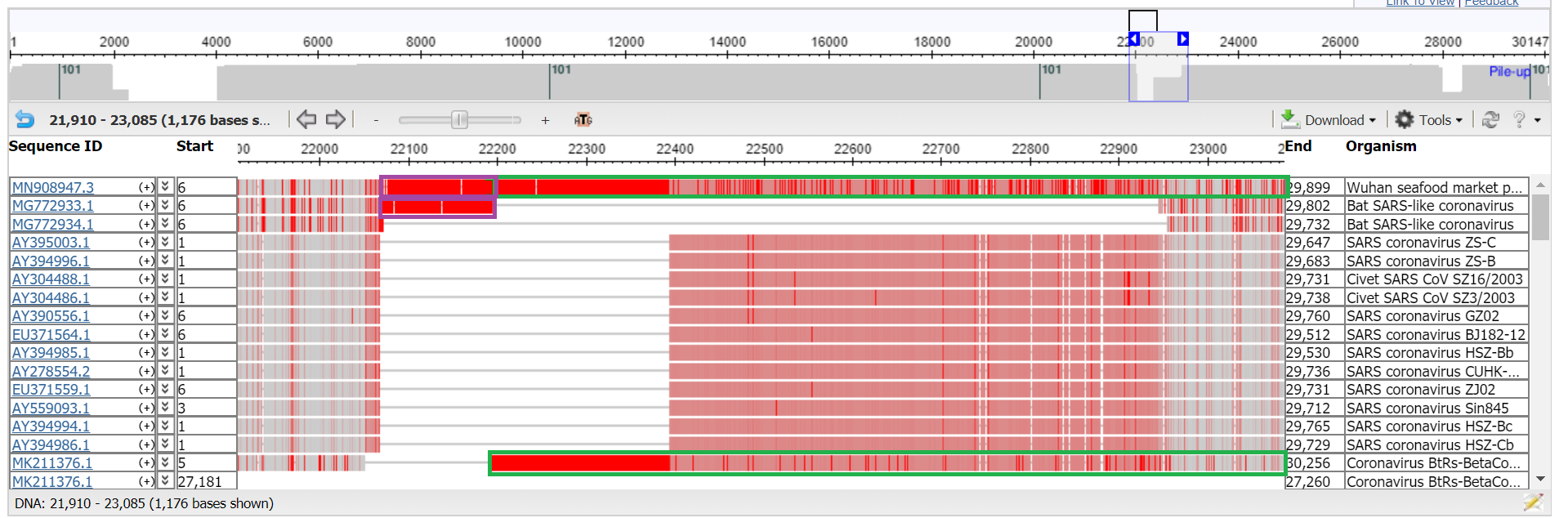The width and height of the screenshot is (1568, 518).
Task: Expand the AY304488.1 row chevron
Action: 165,279
